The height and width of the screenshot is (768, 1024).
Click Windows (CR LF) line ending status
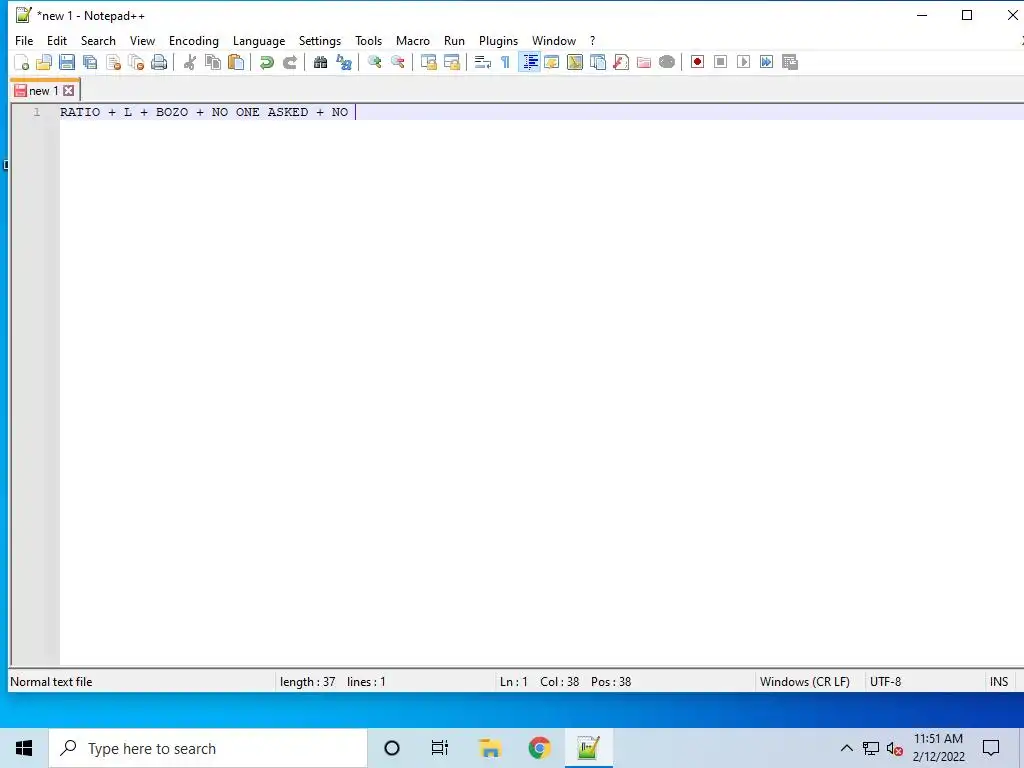[805, 682]
